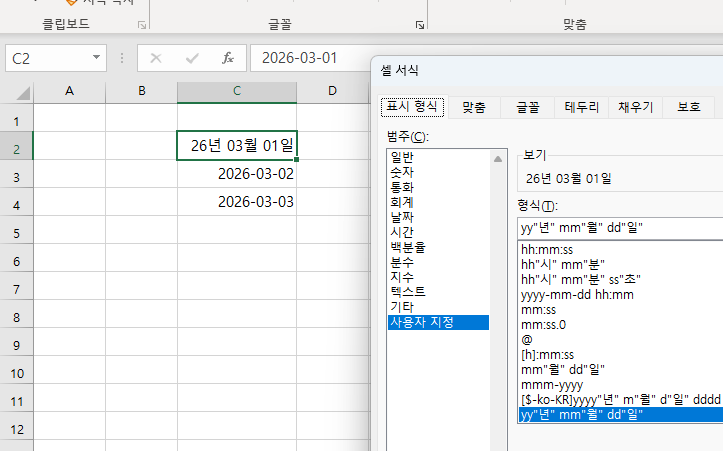The height and width of the screenshot is (451, 723).
Task: Select column C header
Action: pos(237,91)
